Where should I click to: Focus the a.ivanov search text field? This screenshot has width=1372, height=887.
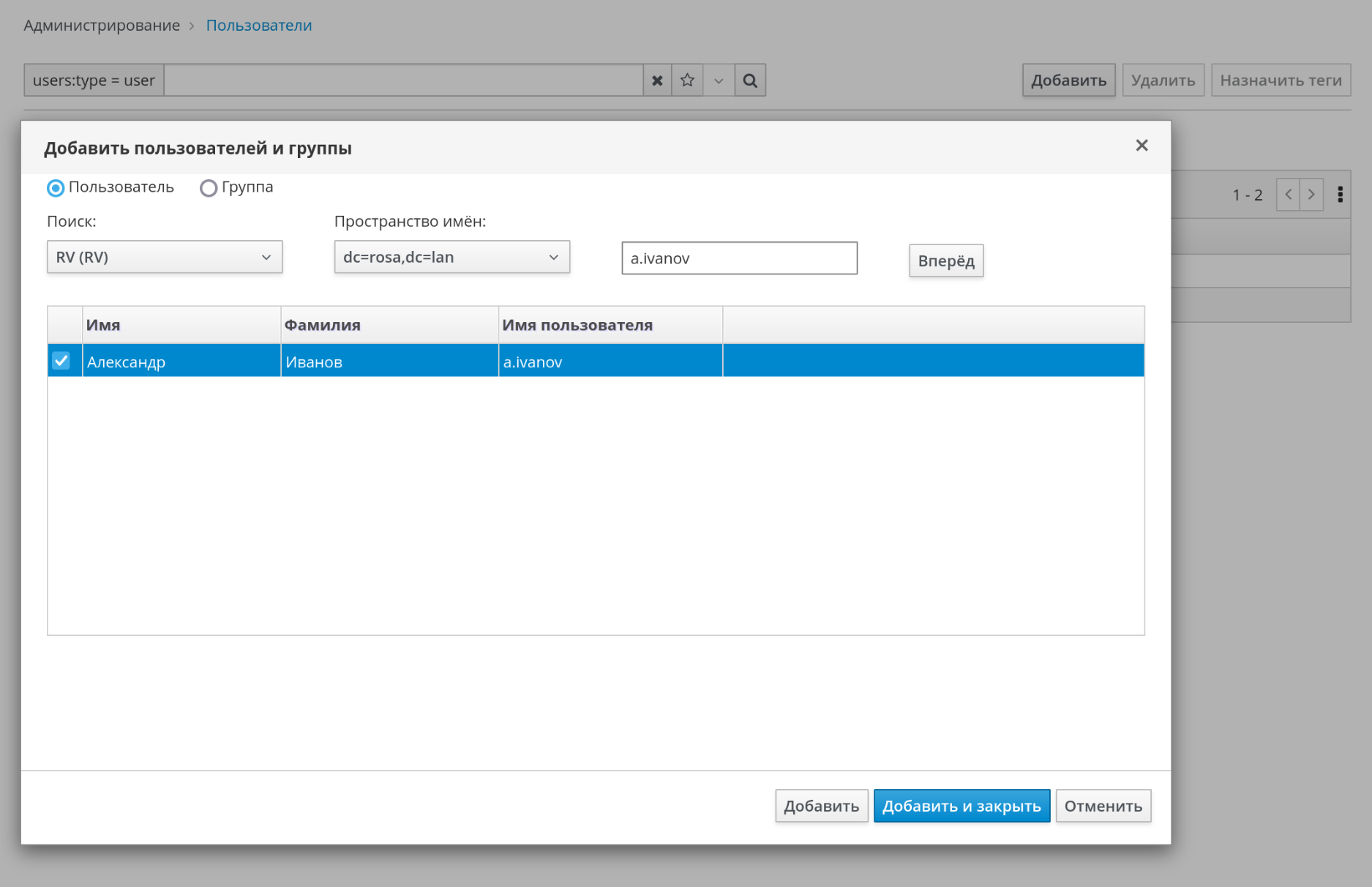pos(739,258)
